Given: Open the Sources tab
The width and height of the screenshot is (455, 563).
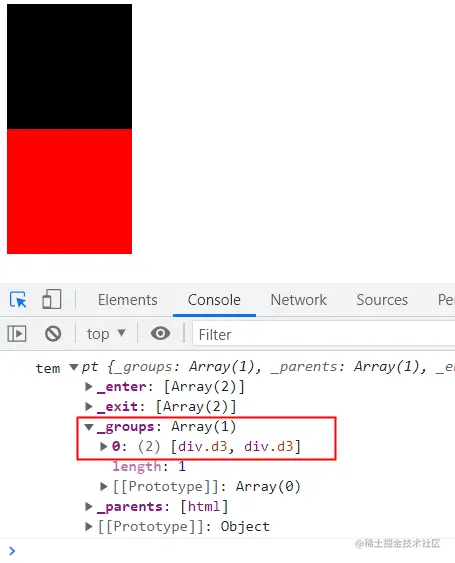Looking at the screenshot, I should pyautogui.click(x=382, y=300).
